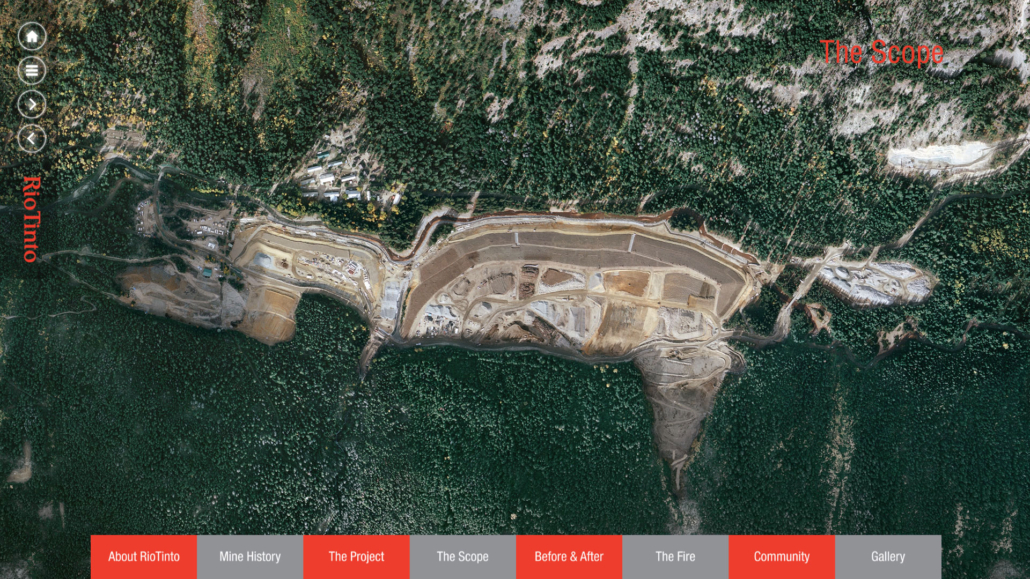Click the large central excavation pit on map
1030x579 pixels.
(x=570, y=290)
